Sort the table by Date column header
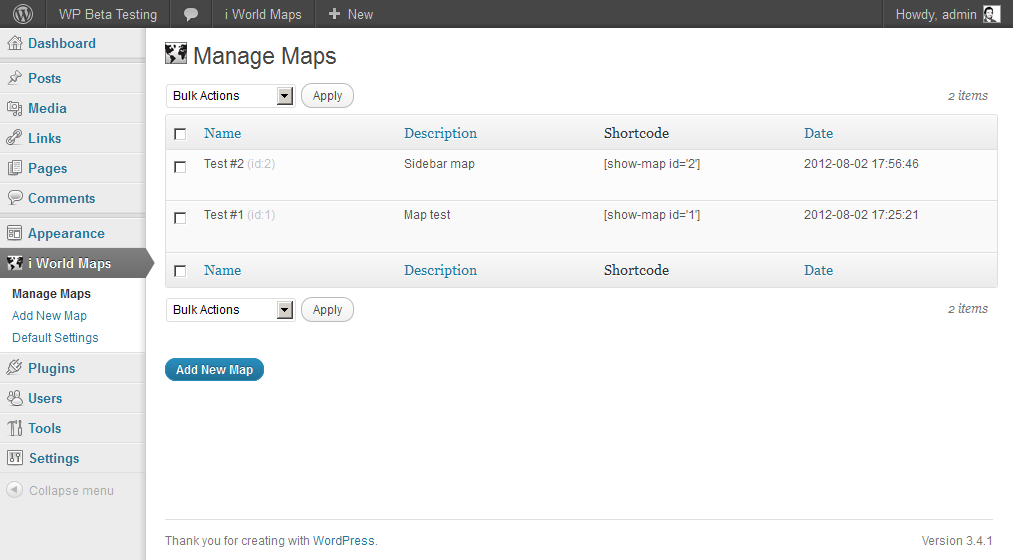 [x=818, y=133]
